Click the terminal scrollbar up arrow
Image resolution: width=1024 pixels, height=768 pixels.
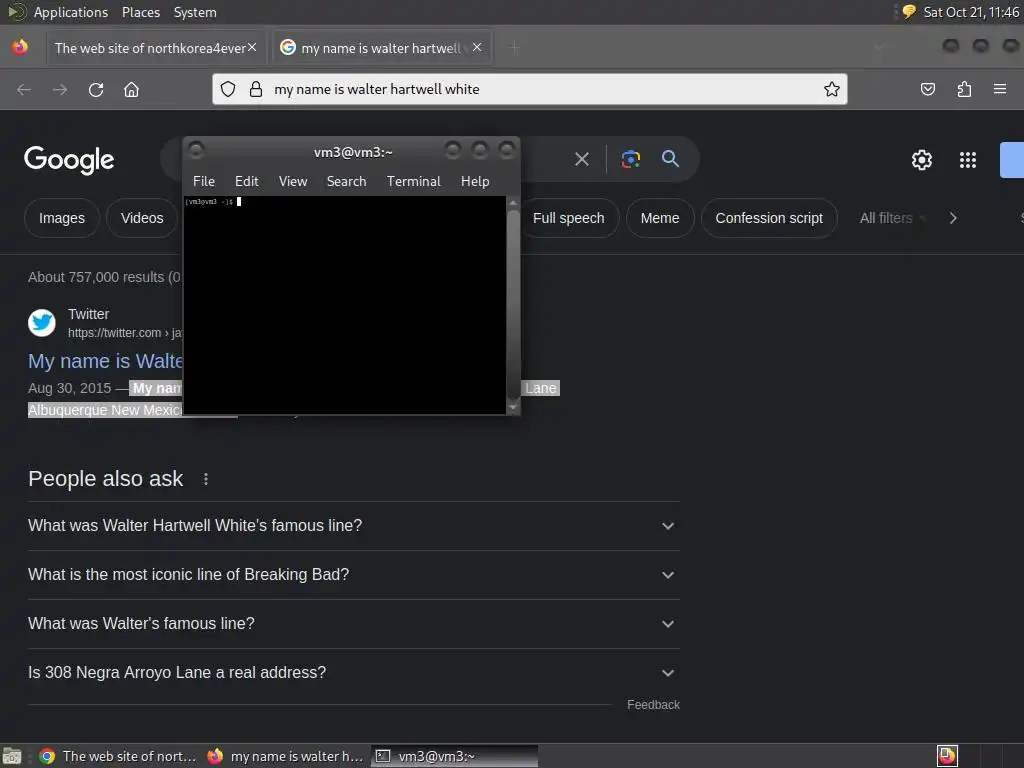click(x=513, y=202)
